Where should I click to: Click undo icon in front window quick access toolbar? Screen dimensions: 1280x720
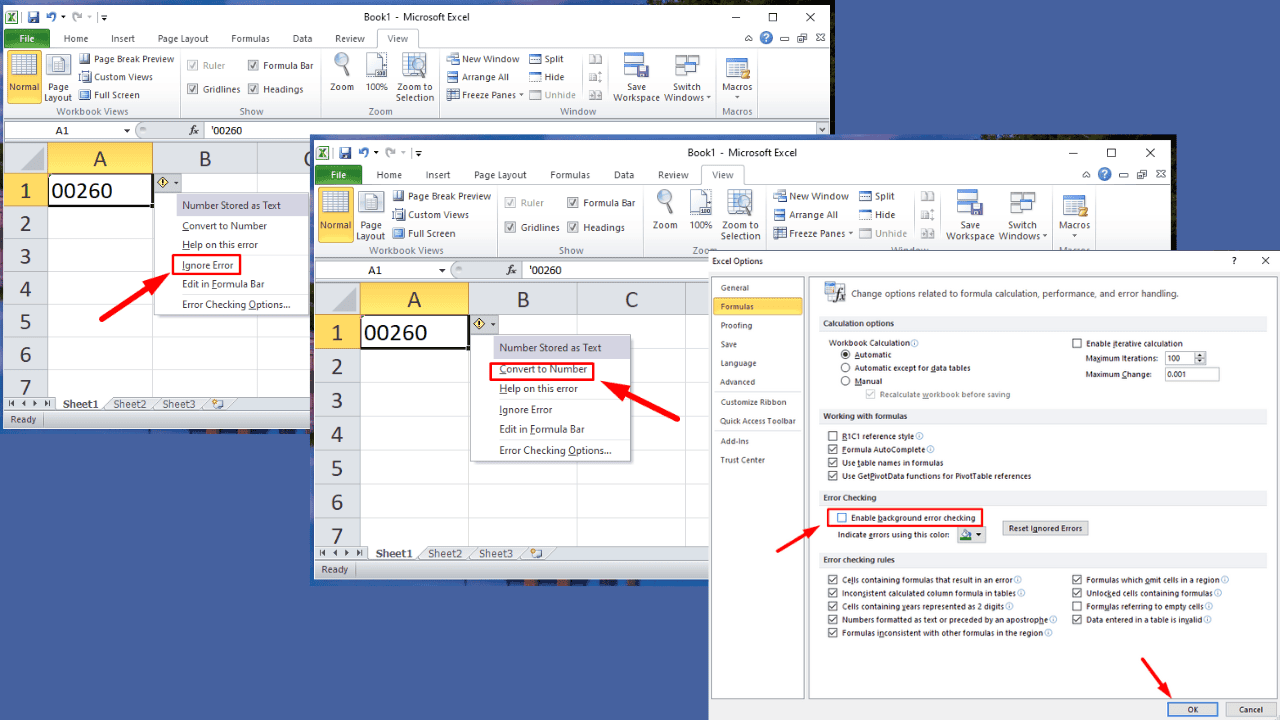click(x=365, y=153)
